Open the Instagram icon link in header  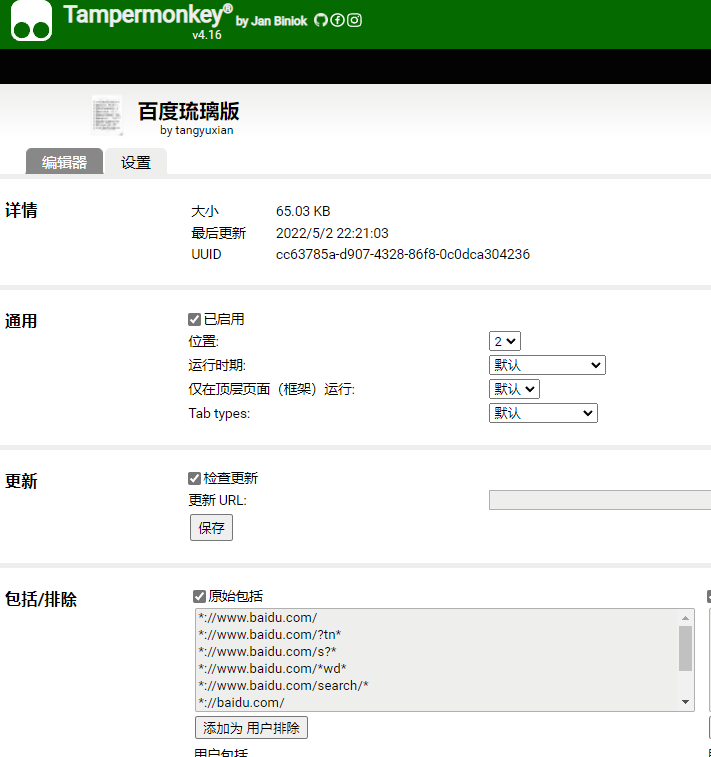354,20
